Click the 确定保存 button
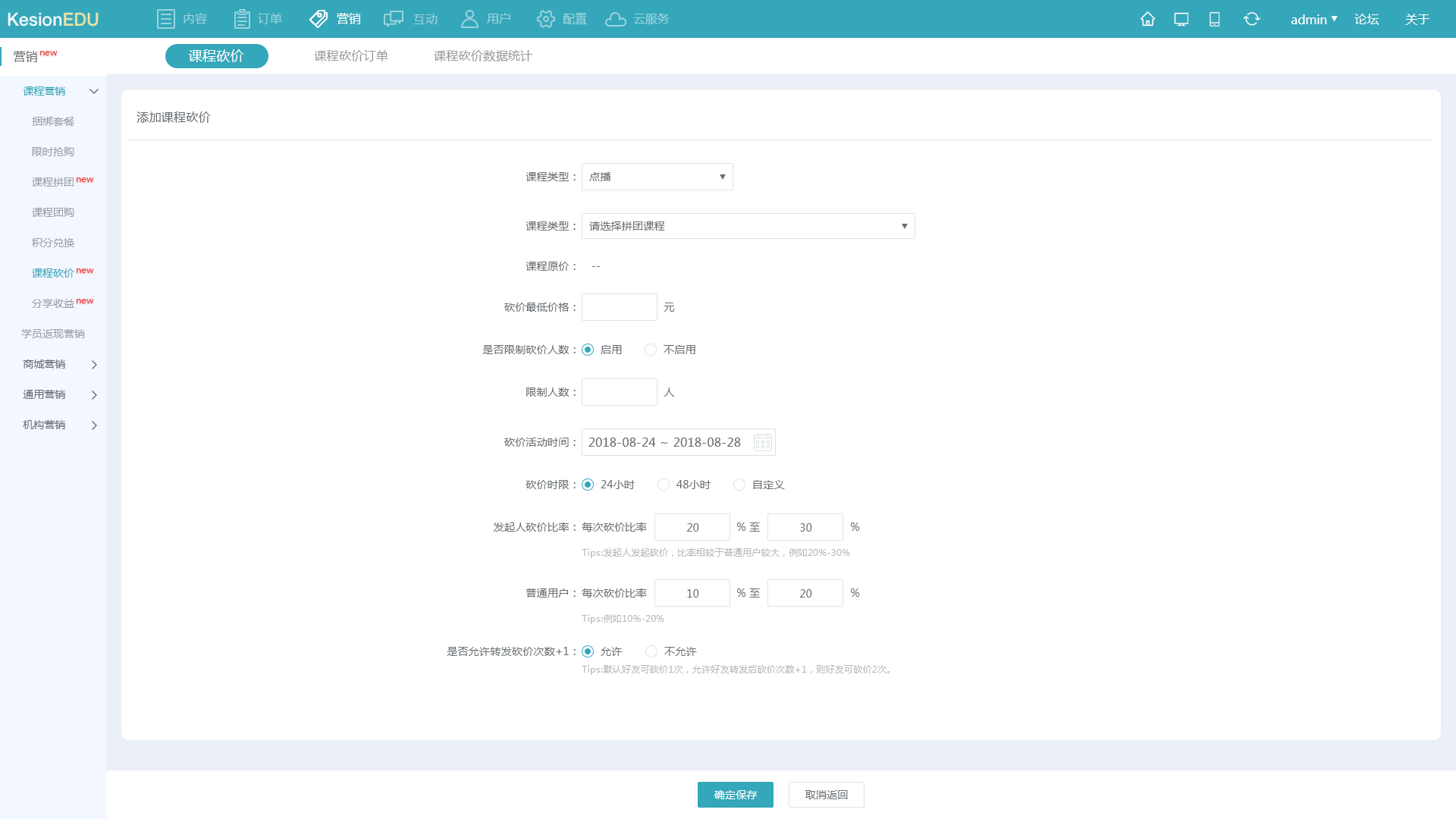The image size is (1456, 819). tap(735, 795)
